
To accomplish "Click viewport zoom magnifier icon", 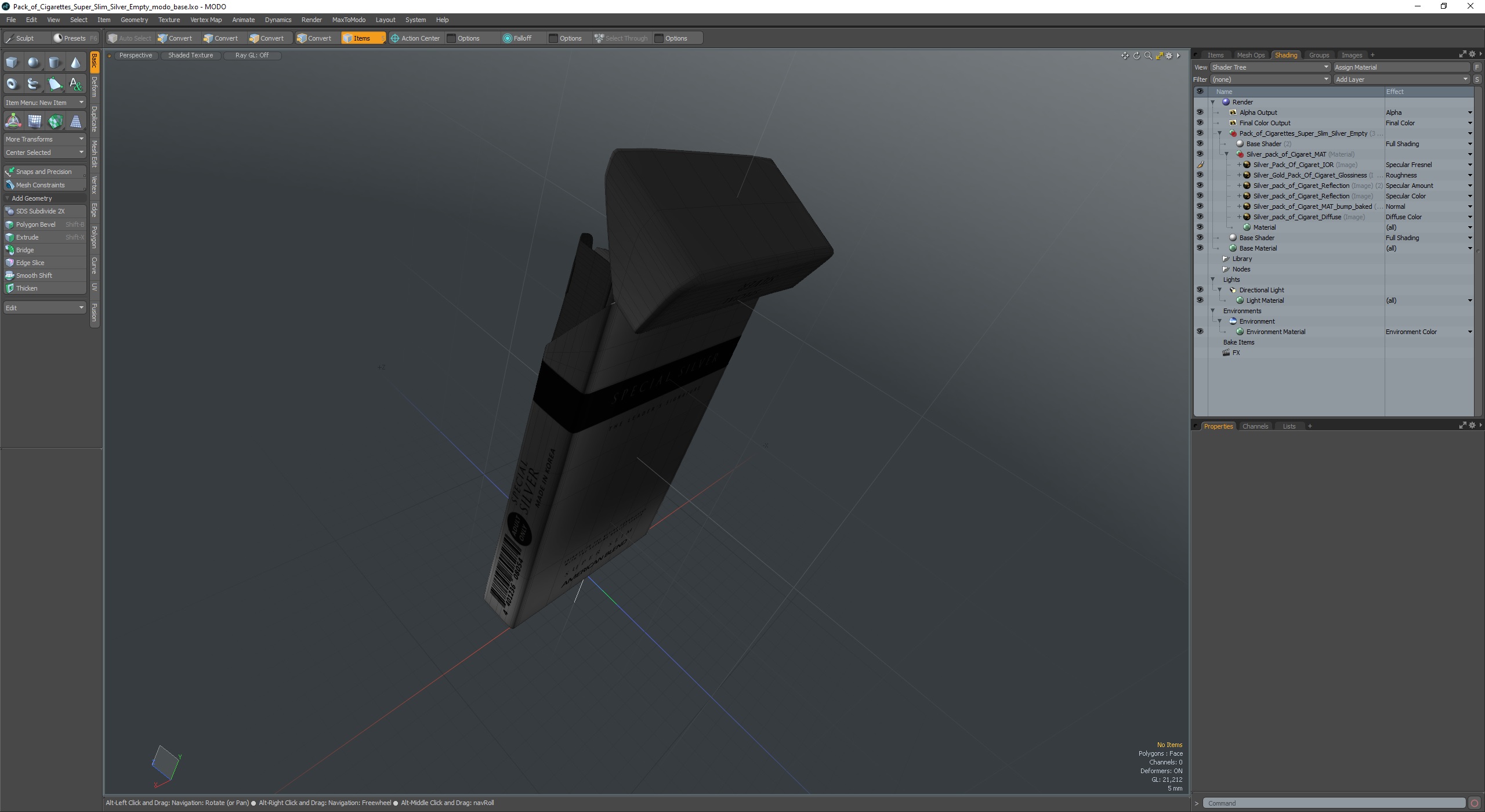I will tap(1148, 56).
